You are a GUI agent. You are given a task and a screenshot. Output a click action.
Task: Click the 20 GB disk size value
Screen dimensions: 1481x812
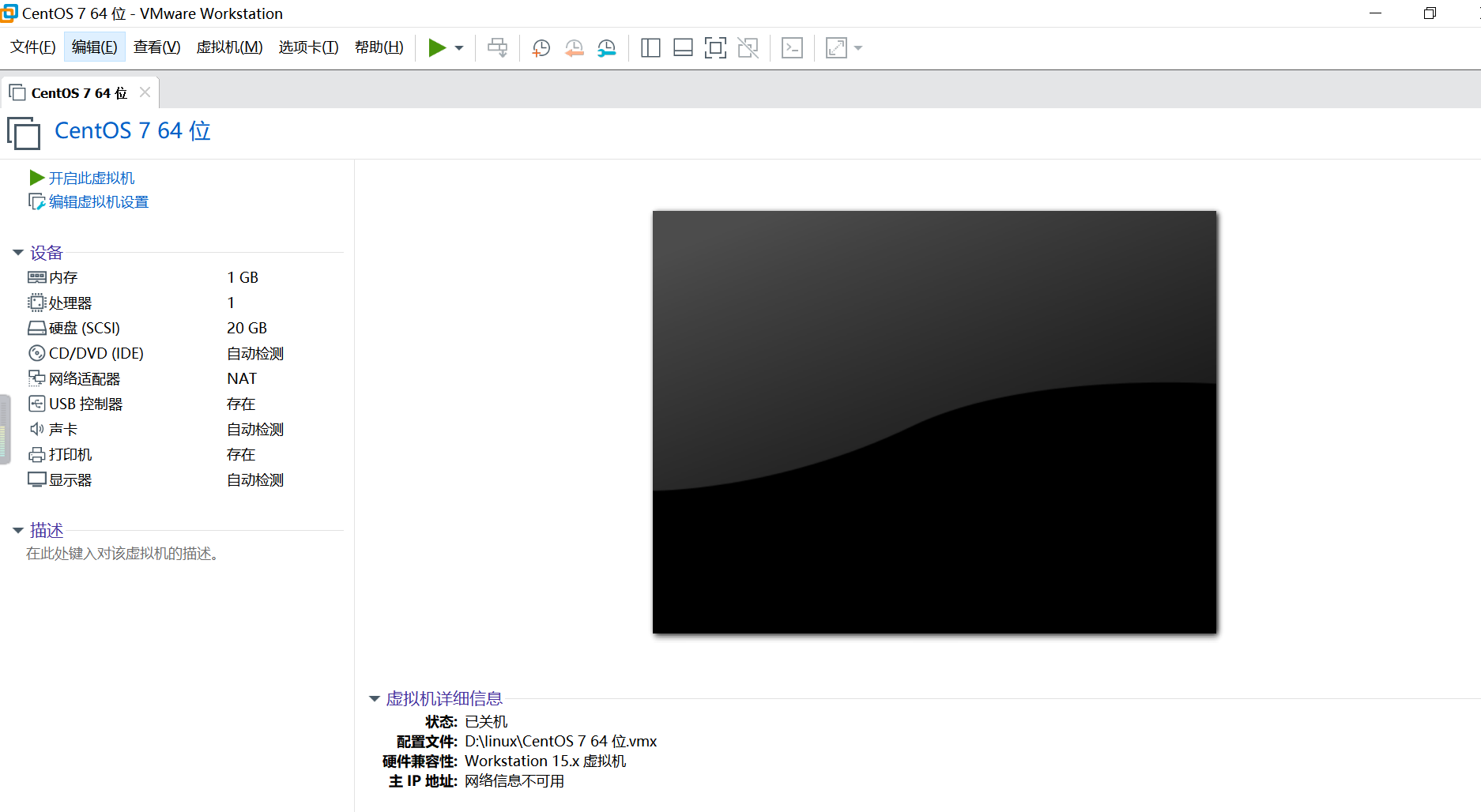point(247,328)
